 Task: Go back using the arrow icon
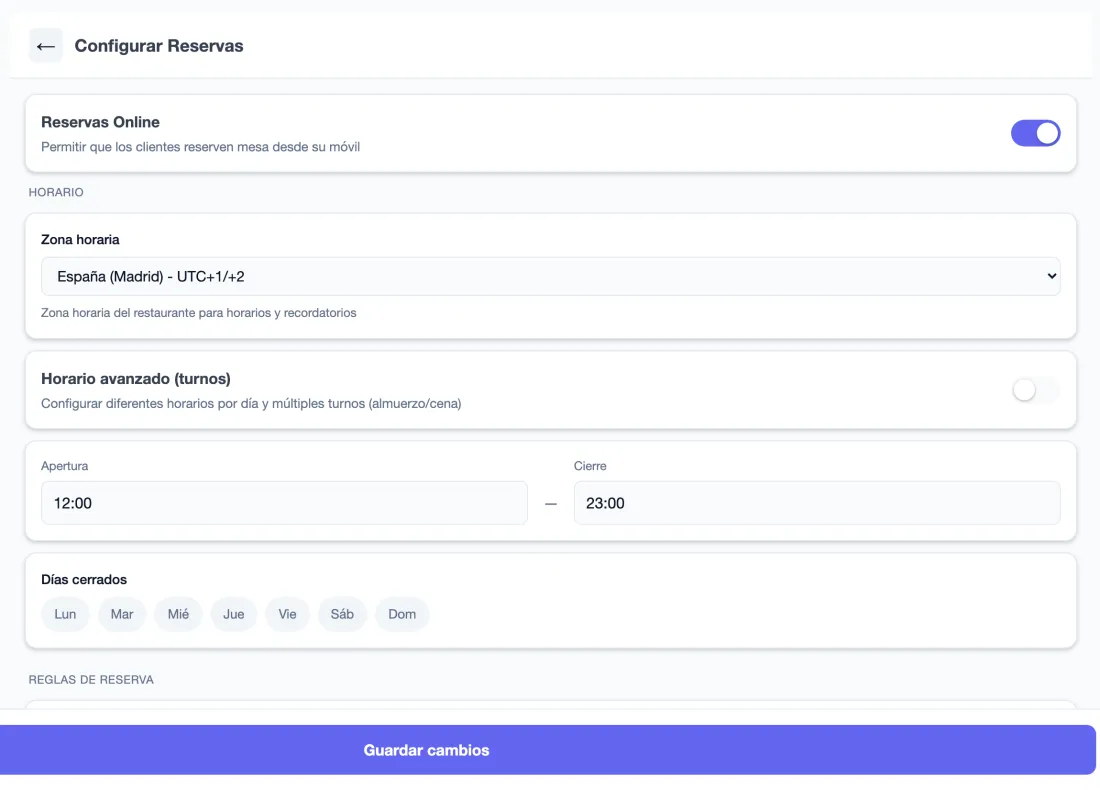coord(46,46)
